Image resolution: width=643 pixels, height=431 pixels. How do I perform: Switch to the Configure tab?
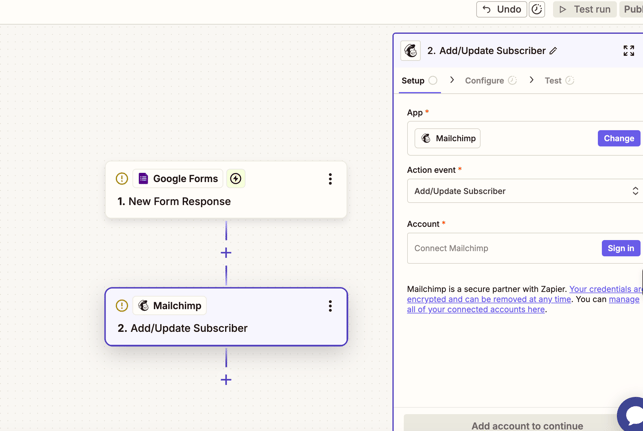tap(484, 81)
